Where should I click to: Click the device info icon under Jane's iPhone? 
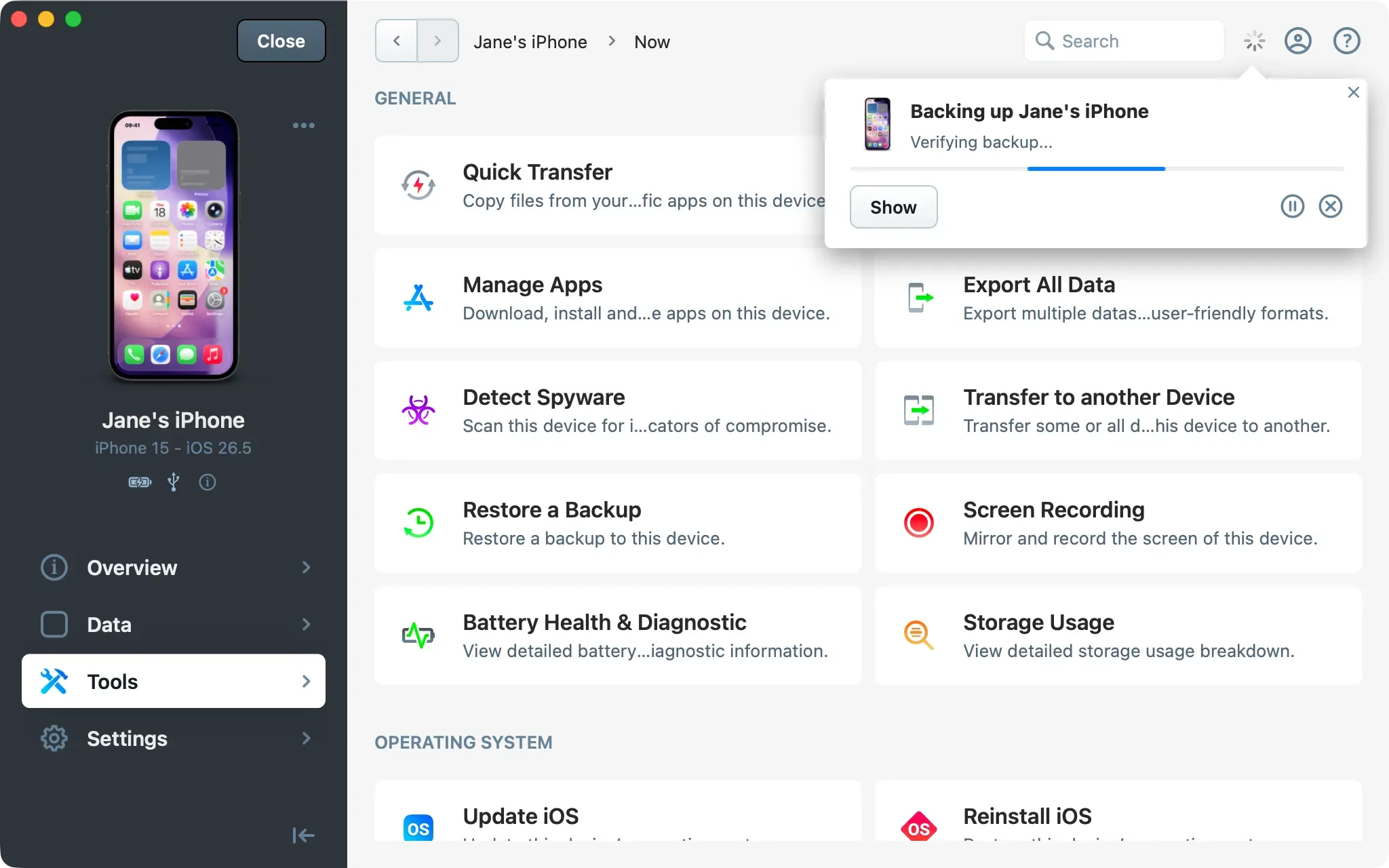tap(208, 482)
